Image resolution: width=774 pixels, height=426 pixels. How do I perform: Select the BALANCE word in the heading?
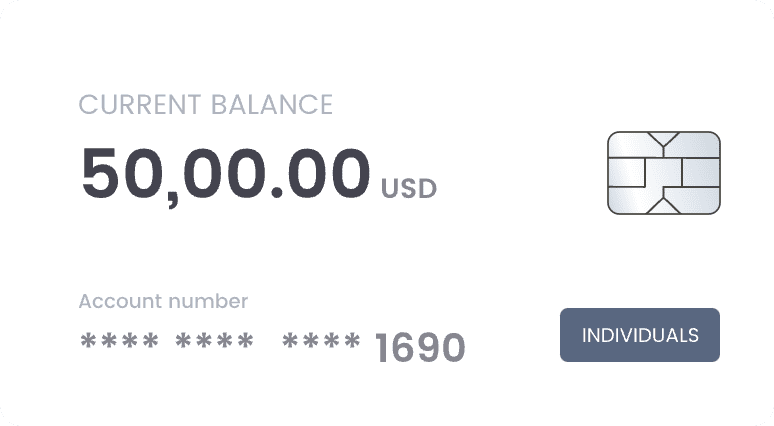pos(272,105)
